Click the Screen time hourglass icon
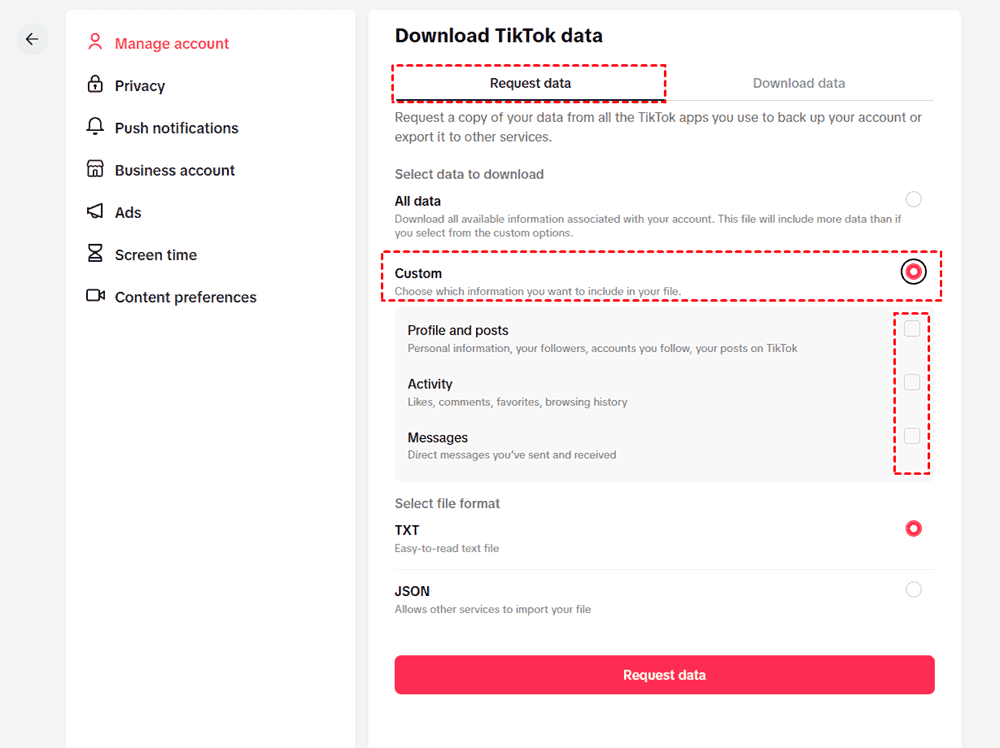This screenshot has height=748, width=1000. [95, 254]
